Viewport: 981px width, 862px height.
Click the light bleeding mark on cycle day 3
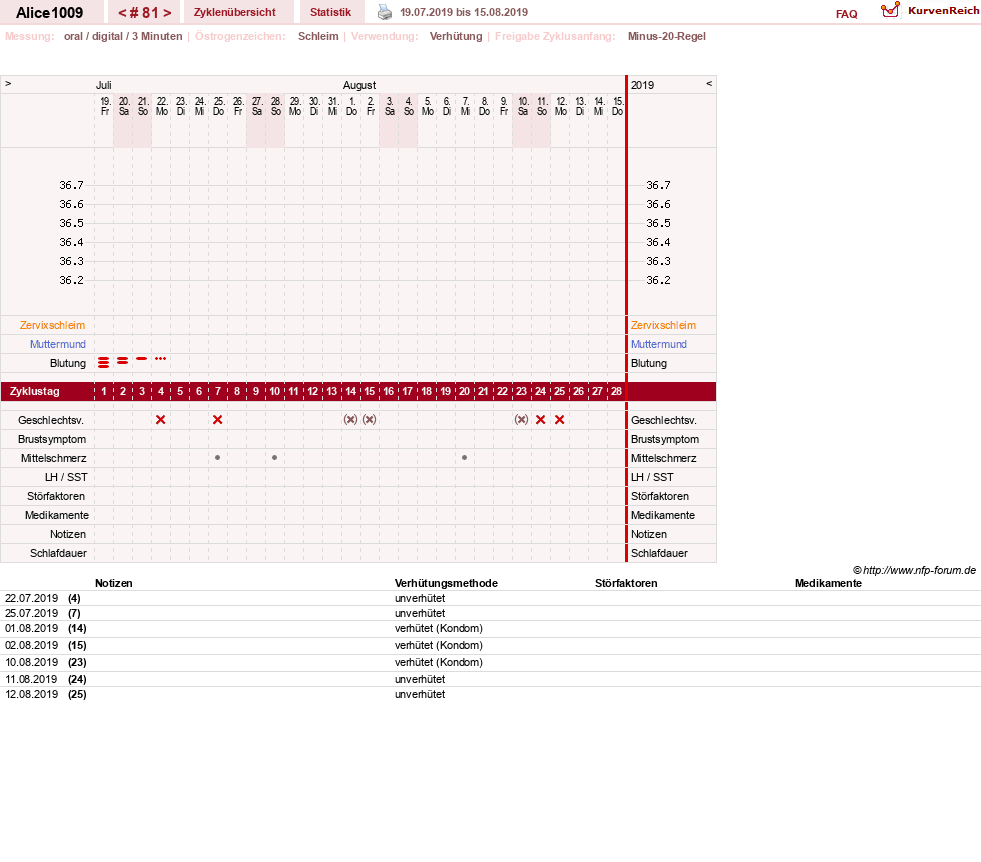click(141, 358)
